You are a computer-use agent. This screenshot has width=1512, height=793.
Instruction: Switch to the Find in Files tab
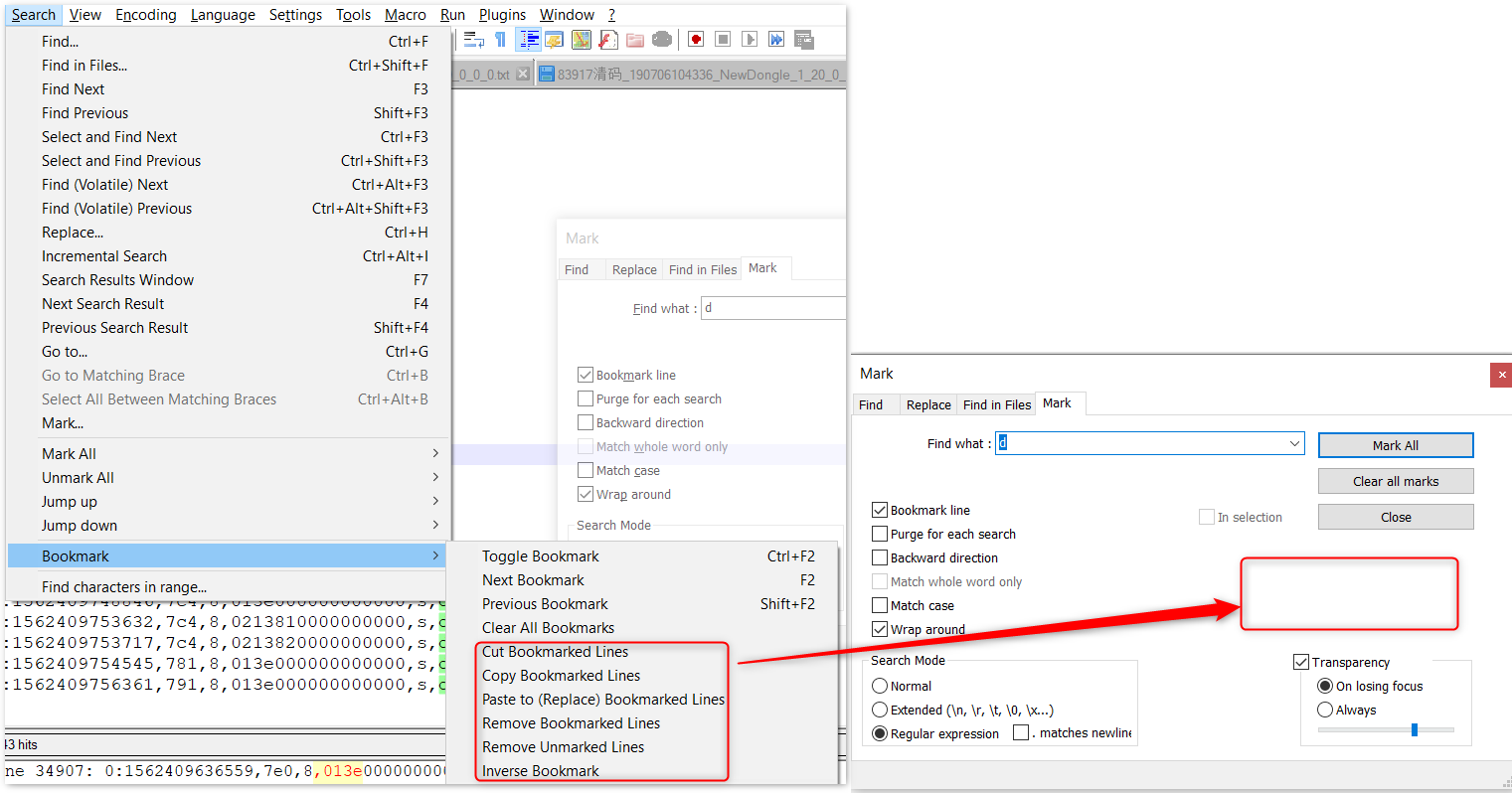tap(996, 404)
